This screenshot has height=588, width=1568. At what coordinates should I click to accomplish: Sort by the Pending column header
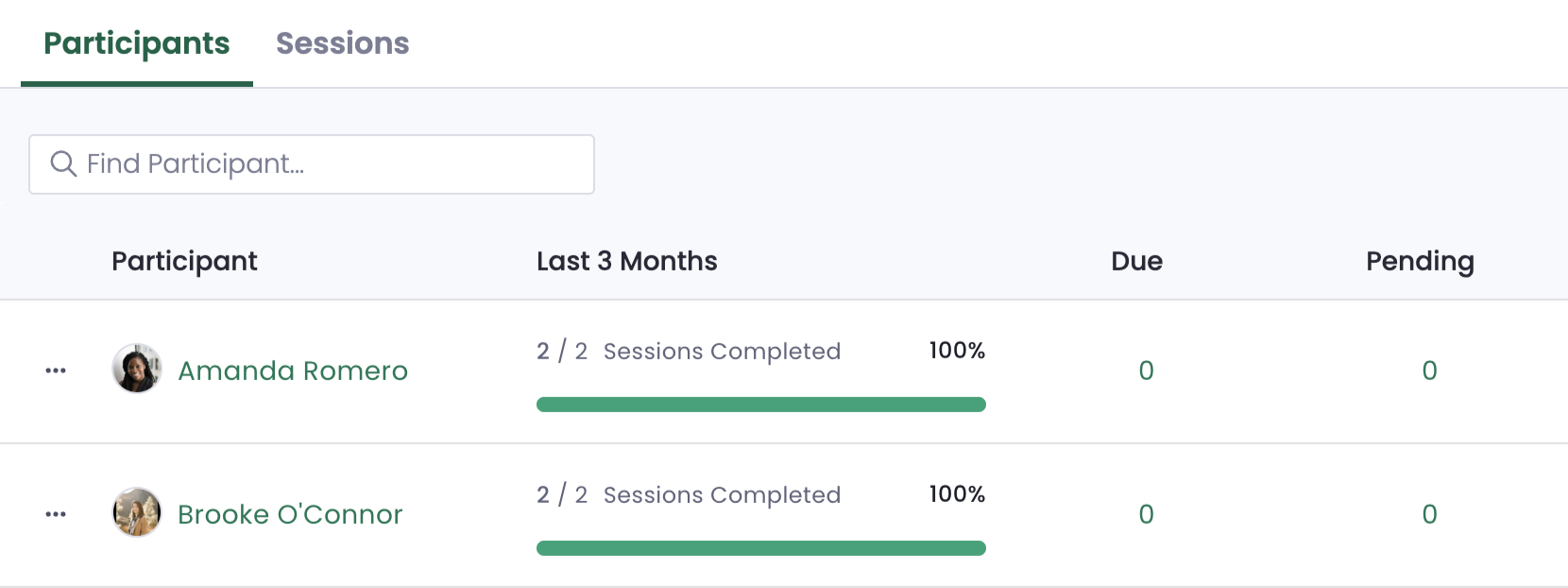coord(1421,262)
